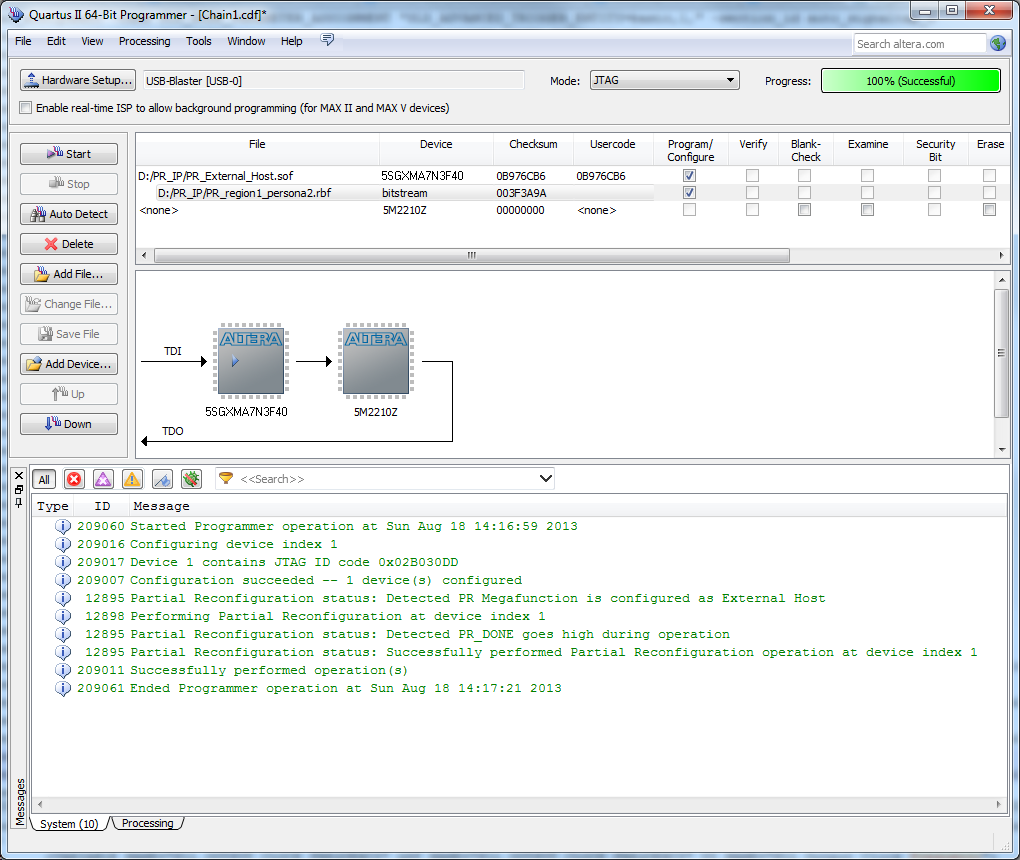This screenshot has width=1020, height=860.
Task: Switch to the Processing messages tab
Action: 147,824
